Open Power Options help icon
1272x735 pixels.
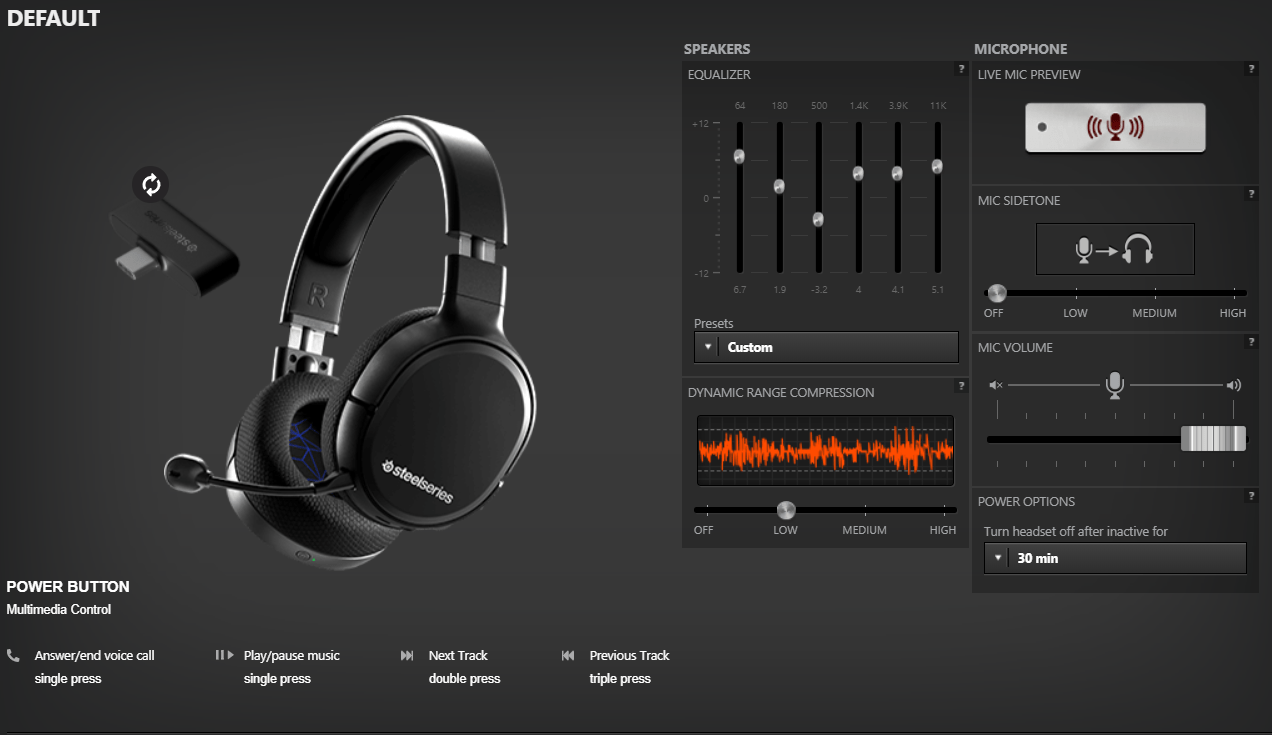pos(1251,496)
